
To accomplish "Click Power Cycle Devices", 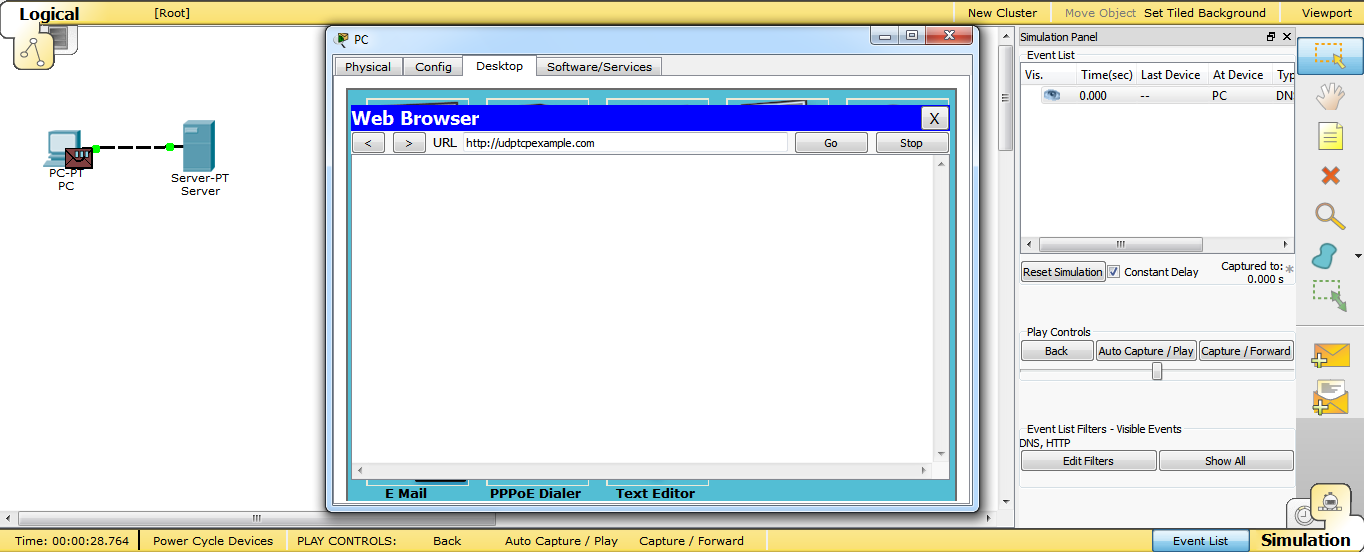I will point(213,541).
